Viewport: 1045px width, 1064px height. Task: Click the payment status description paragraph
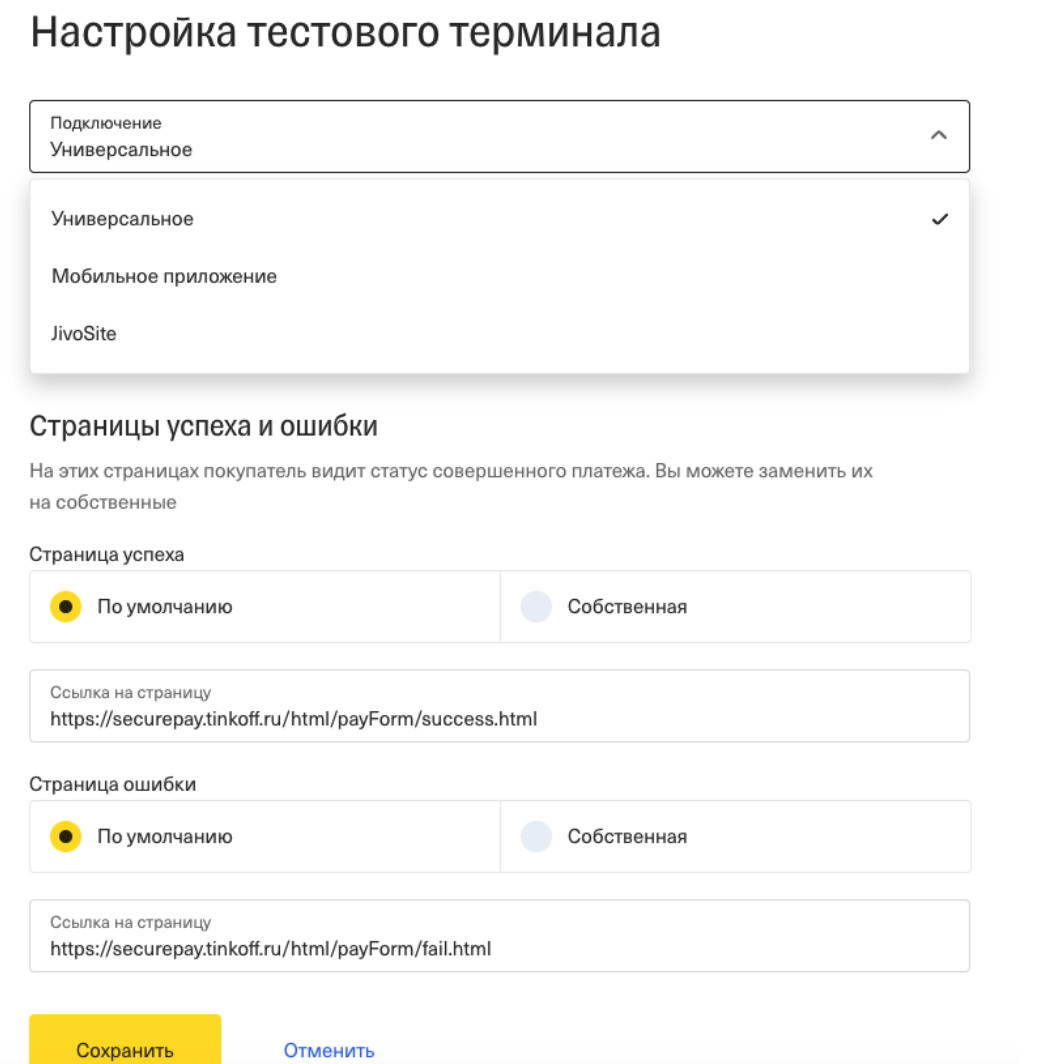(450, 486)
